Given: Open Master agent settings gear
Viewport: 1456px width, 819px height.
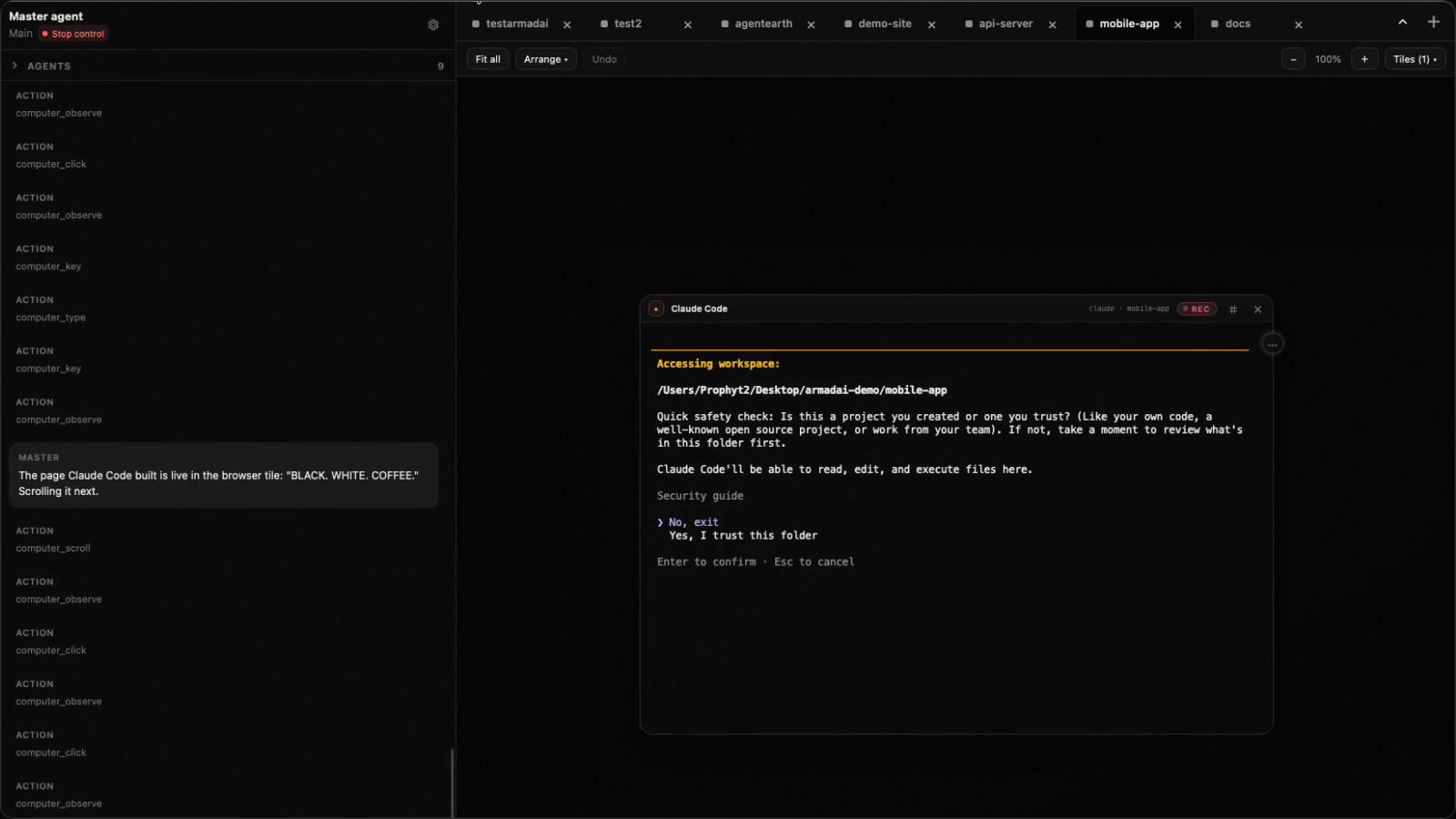Looking at the screenshot, I should (x=433, y=25).
